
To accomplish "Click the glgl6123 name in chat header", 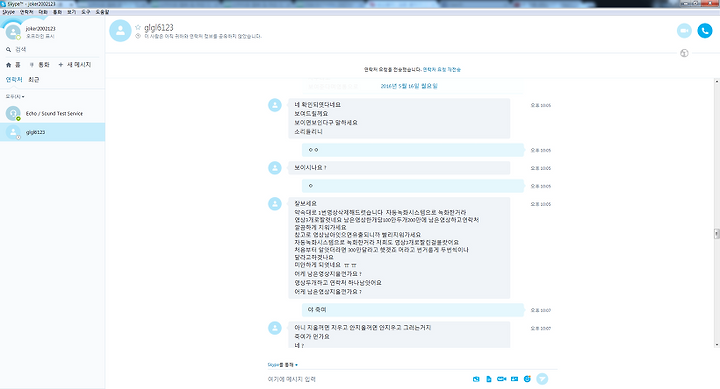I will coord(159,28).
